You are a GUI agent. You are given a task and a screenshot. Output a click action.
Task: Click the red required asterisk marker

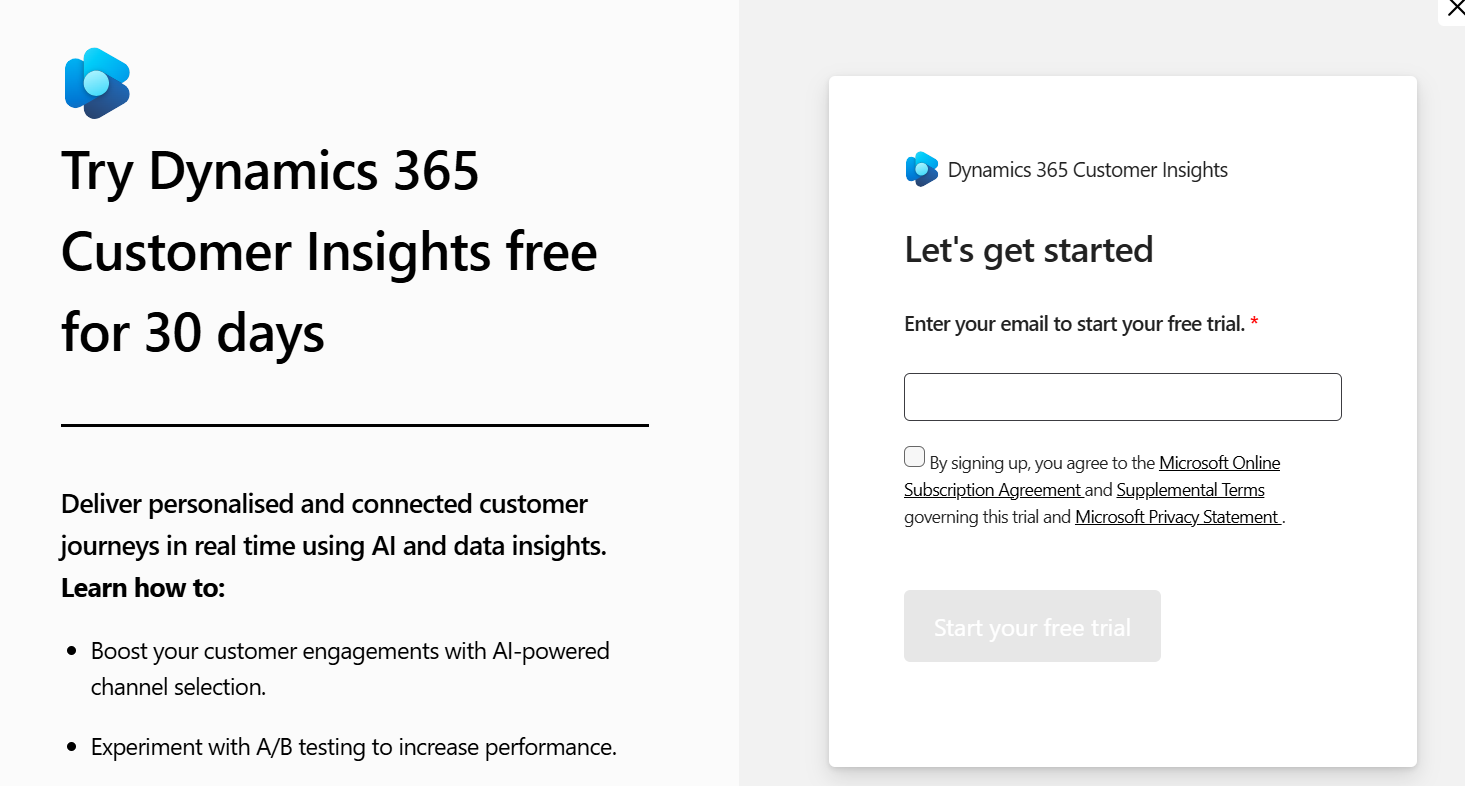(1254, 324)
